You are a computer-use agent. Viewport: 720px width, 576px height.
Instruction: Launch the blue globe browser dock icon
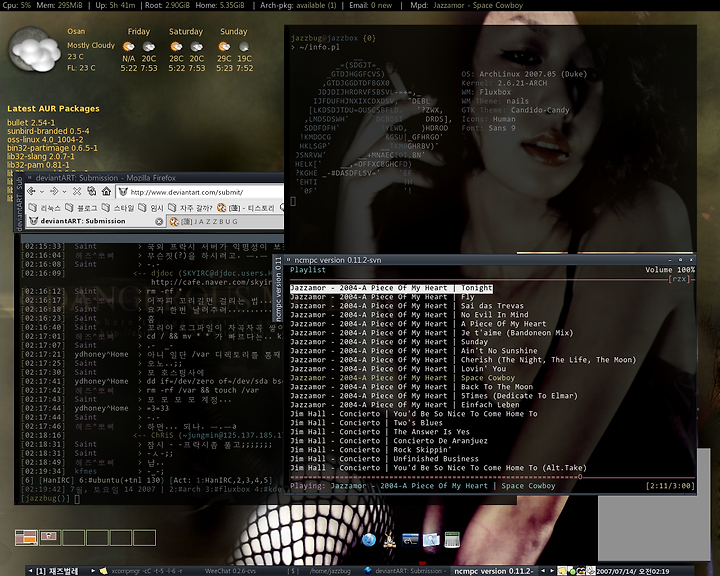(x=369, y=540)
